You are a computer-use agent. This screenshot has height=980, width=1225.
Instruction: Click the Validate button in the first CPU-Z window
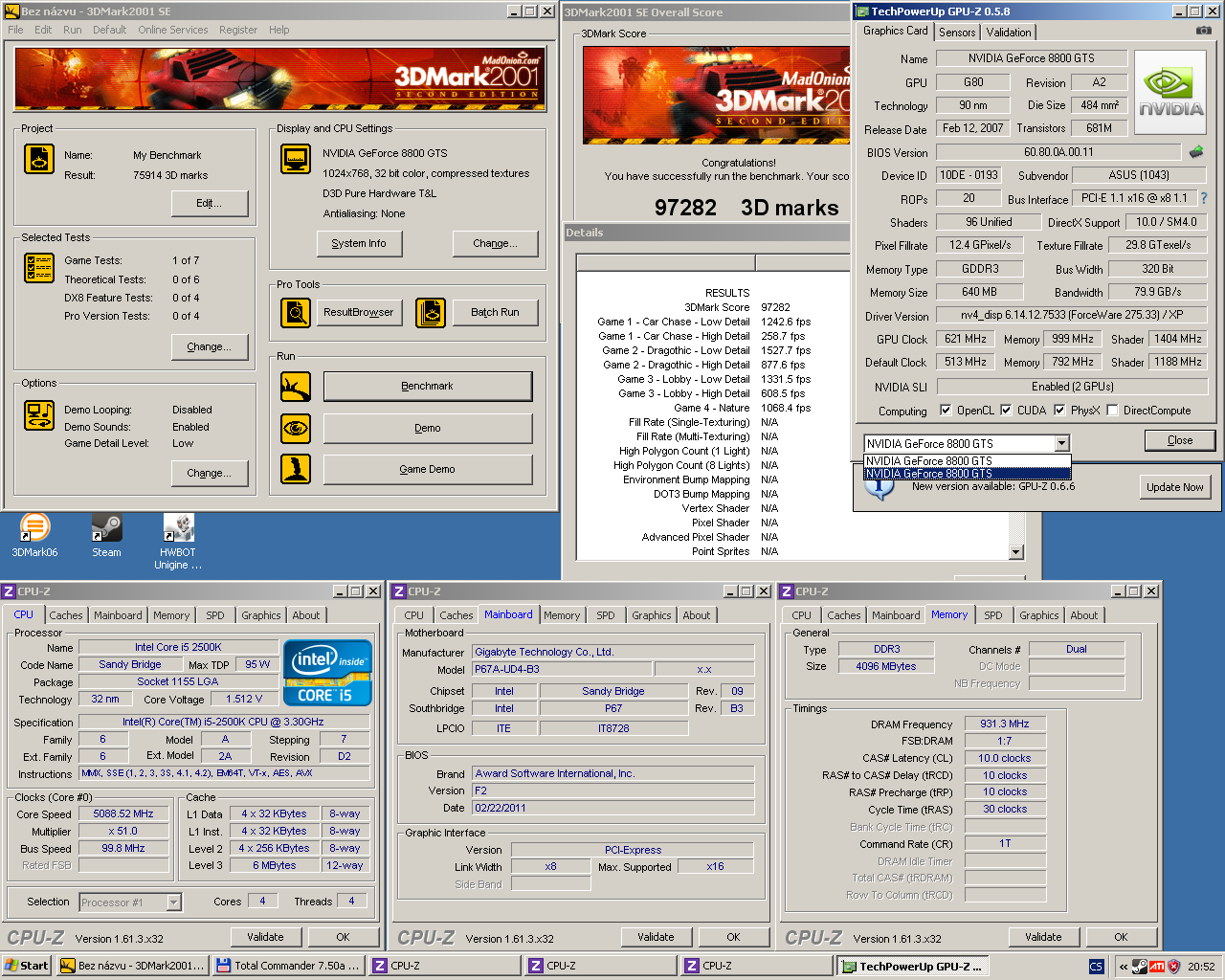pos(265,937)
